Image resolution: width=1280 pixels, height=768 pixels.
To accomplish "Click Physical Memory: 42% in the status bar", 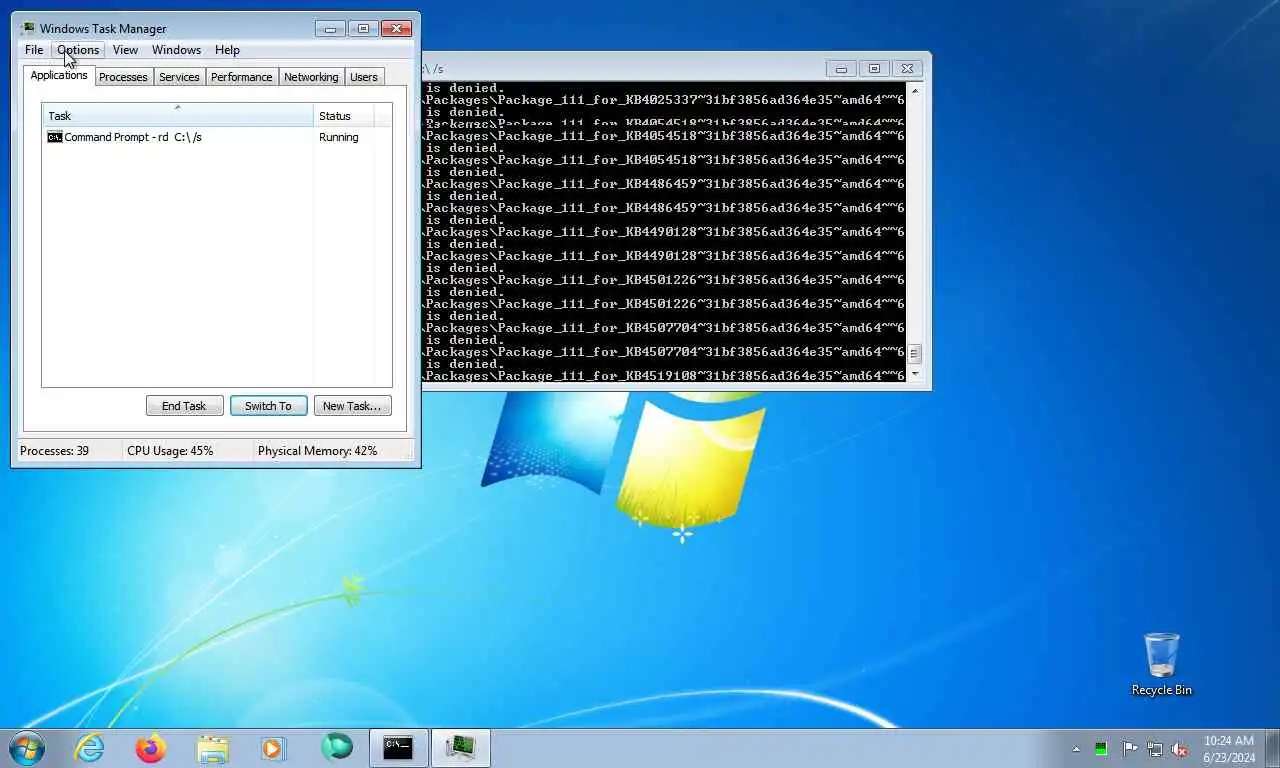I will pos(318,451).
